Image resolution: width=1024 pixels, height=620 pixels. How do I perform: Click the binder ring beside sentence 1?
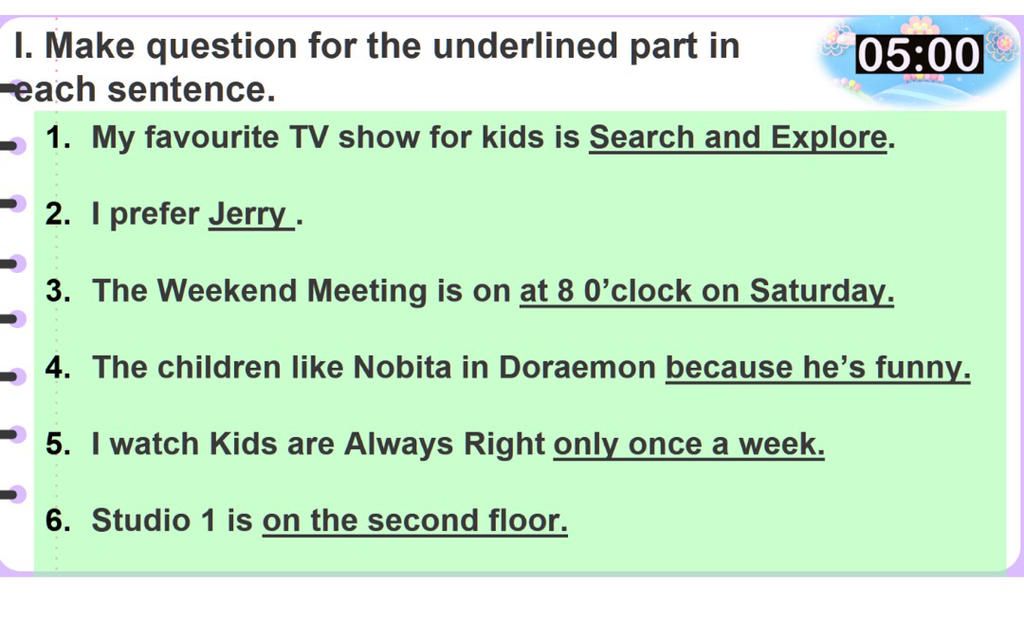click(14, 146)
